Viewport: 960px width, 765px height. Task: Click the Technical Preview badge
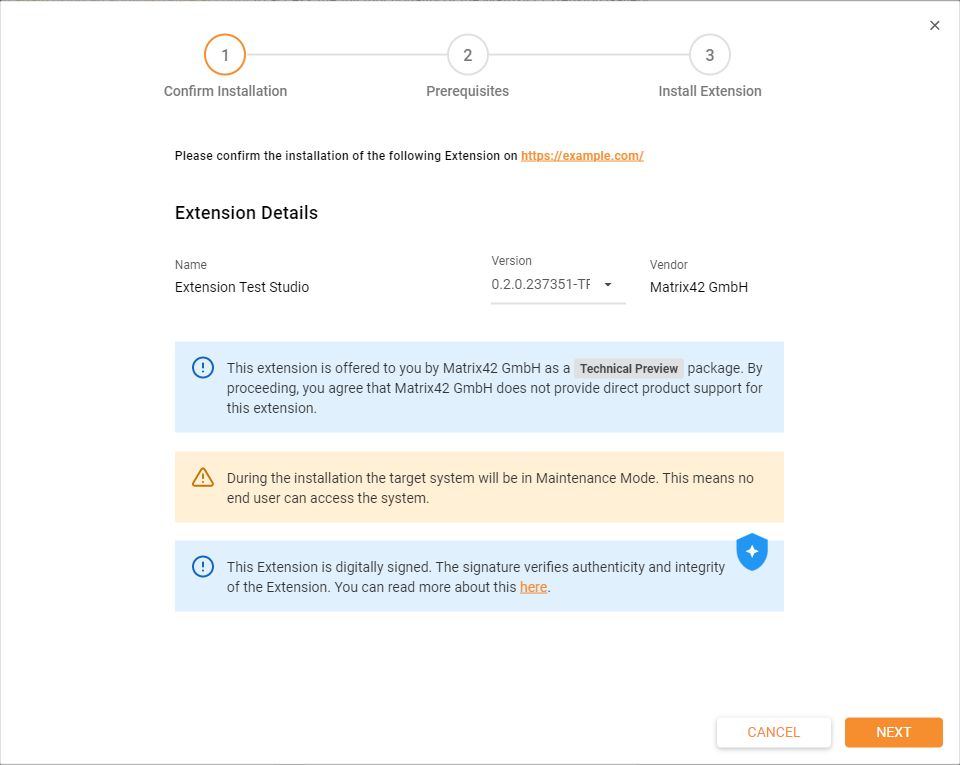(x=629, y=369)
